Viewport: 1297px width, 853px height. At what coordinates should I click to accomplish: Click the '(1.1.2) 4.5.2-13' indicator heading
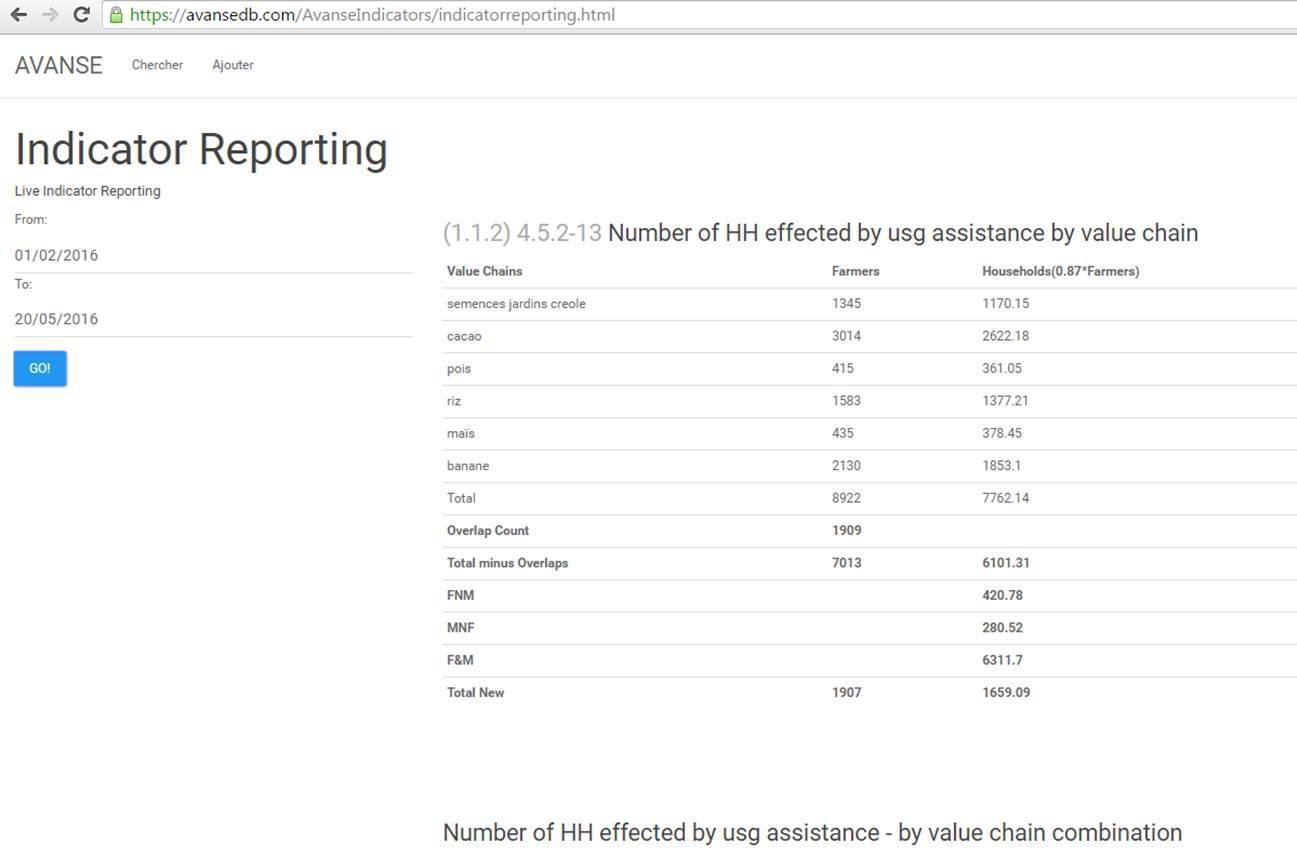point(522,233)
